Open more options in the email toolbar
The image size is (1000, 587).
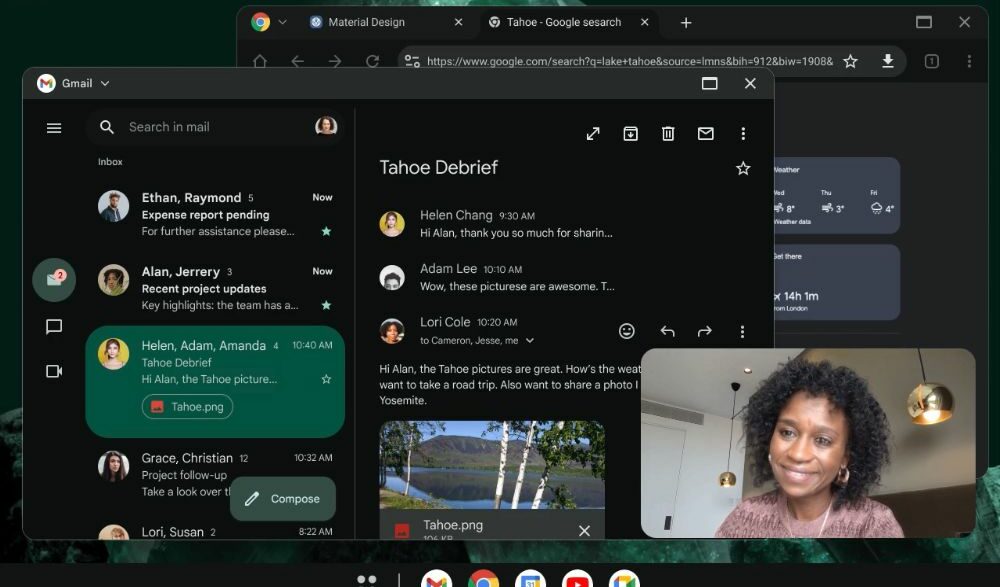pos(743,133)
